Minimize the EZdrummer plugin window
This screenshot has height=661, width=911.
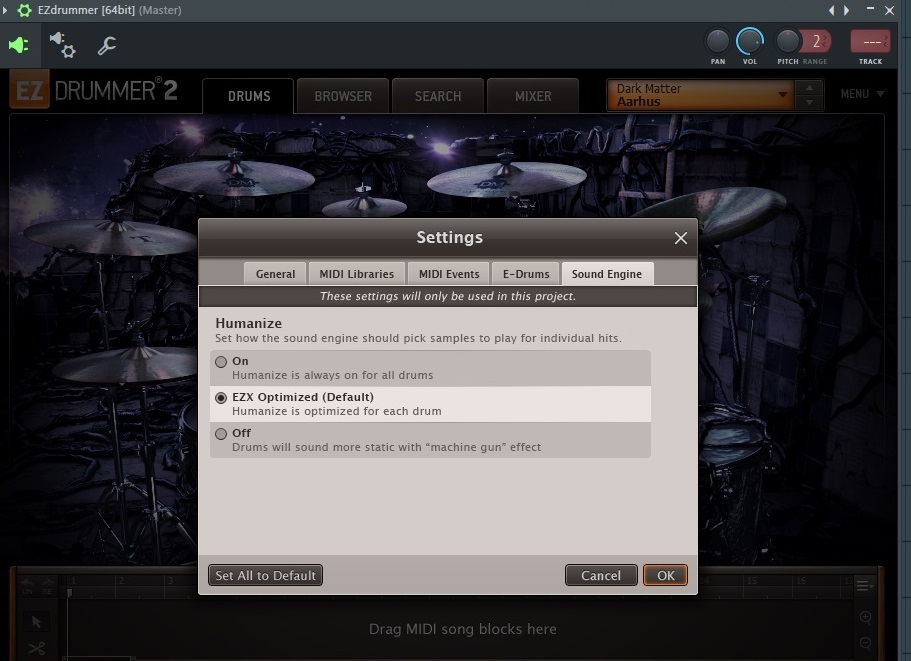click(x=870, y=9)
